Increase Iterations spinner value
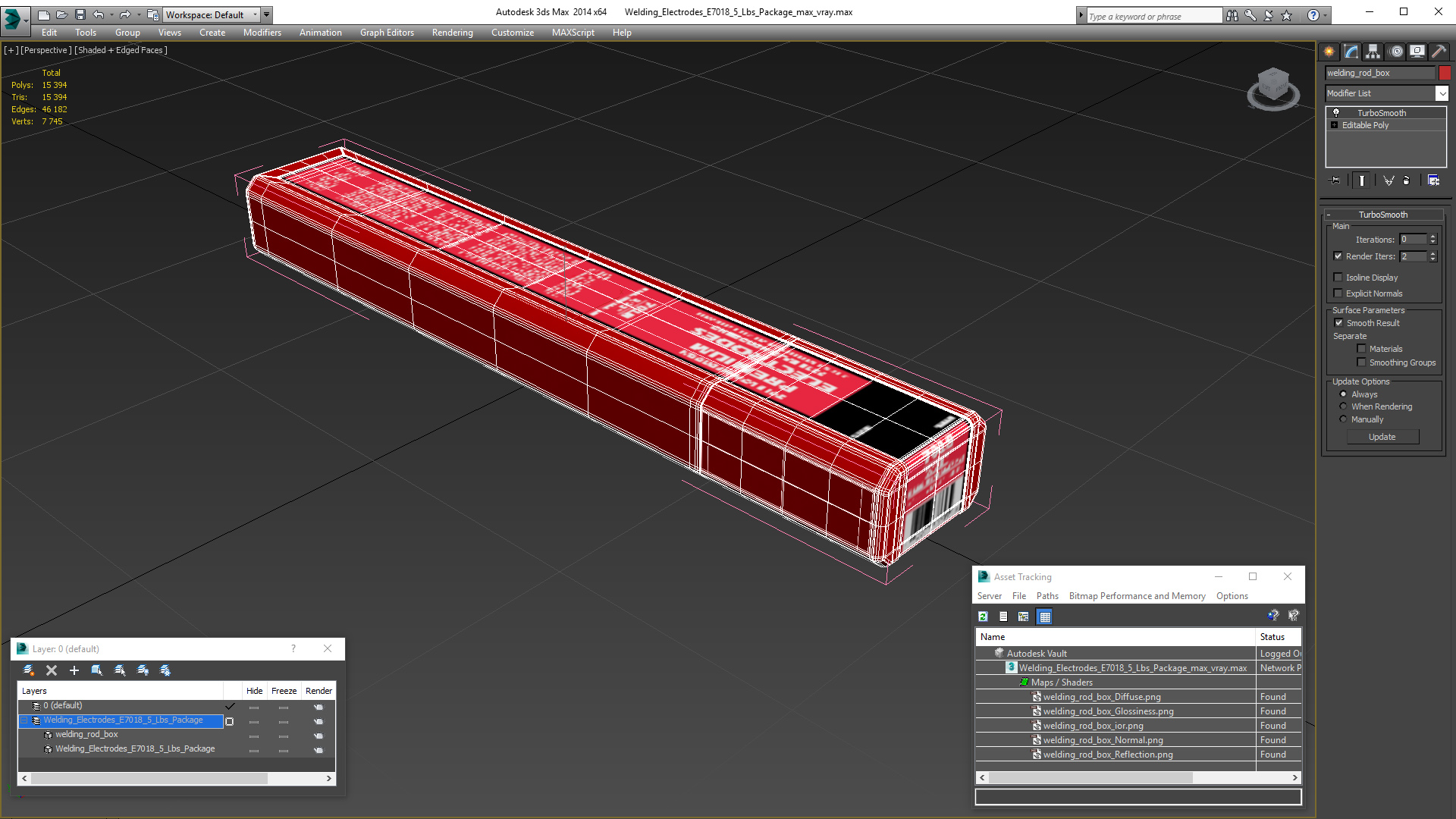1456x819 pixels. pyautogui.click(x=1432, y=237)
